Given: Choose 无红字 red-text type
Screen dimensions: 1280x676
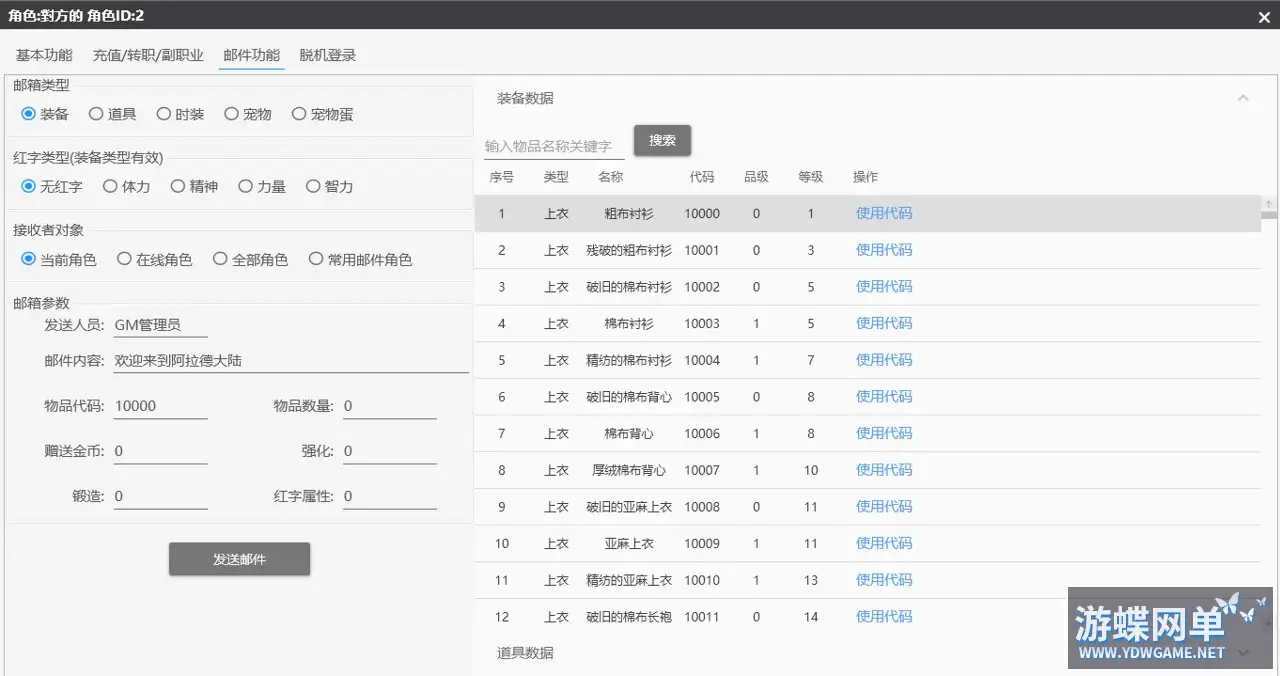Looking at the screenshot, I should (x=52, y=186).
